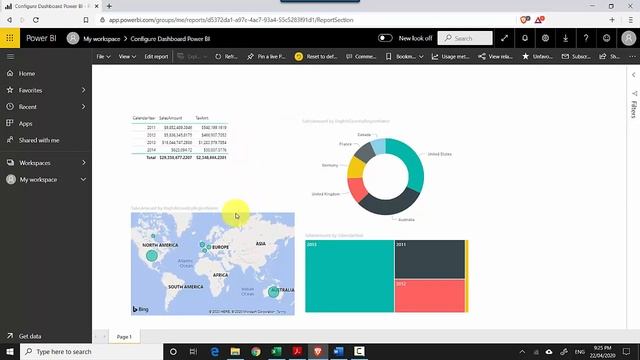Click the Share toolbar button
The image size is (640, 360).
609,56
